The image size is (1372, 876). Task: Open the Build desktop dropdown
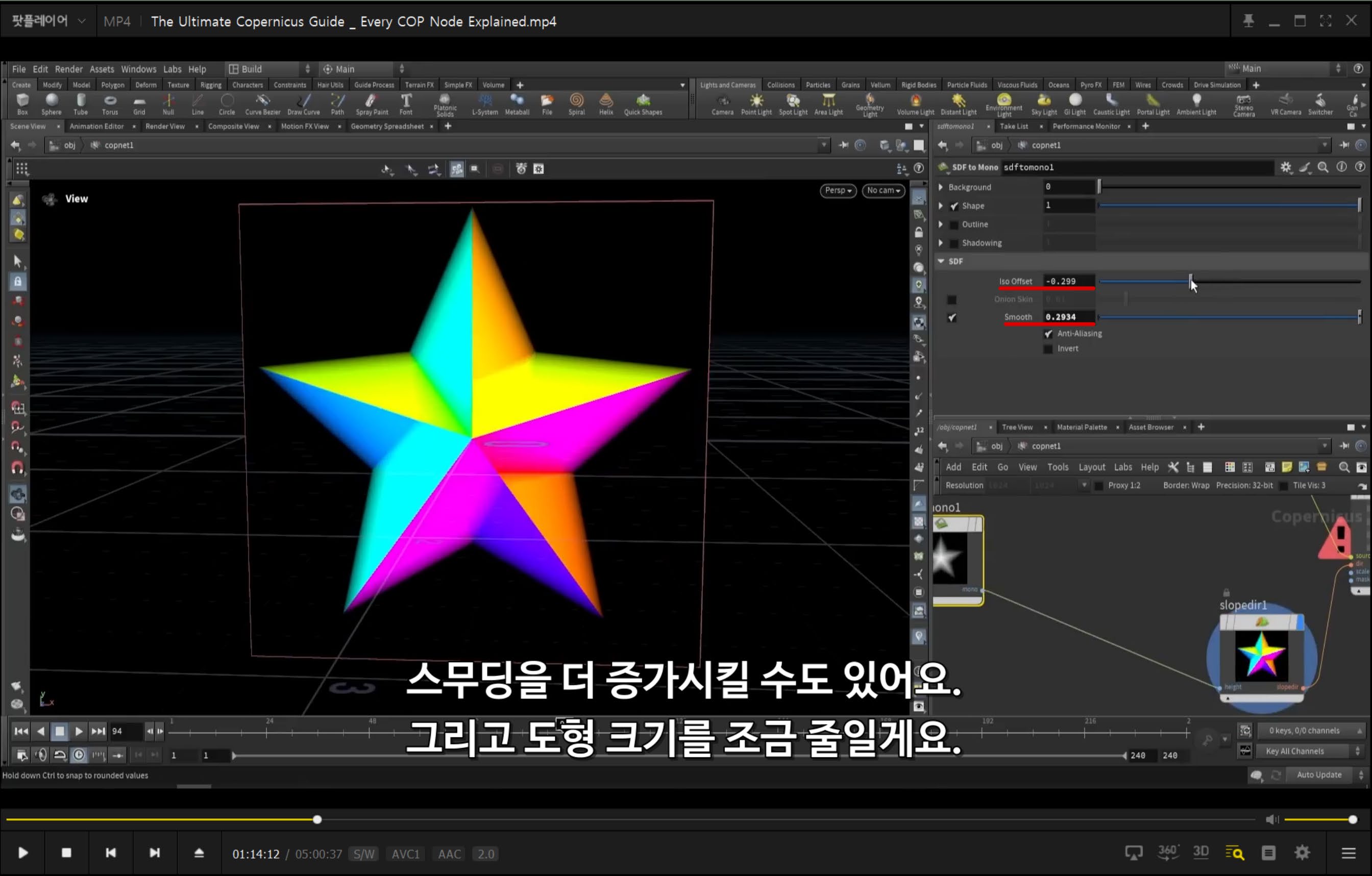(x=269, y=69)
